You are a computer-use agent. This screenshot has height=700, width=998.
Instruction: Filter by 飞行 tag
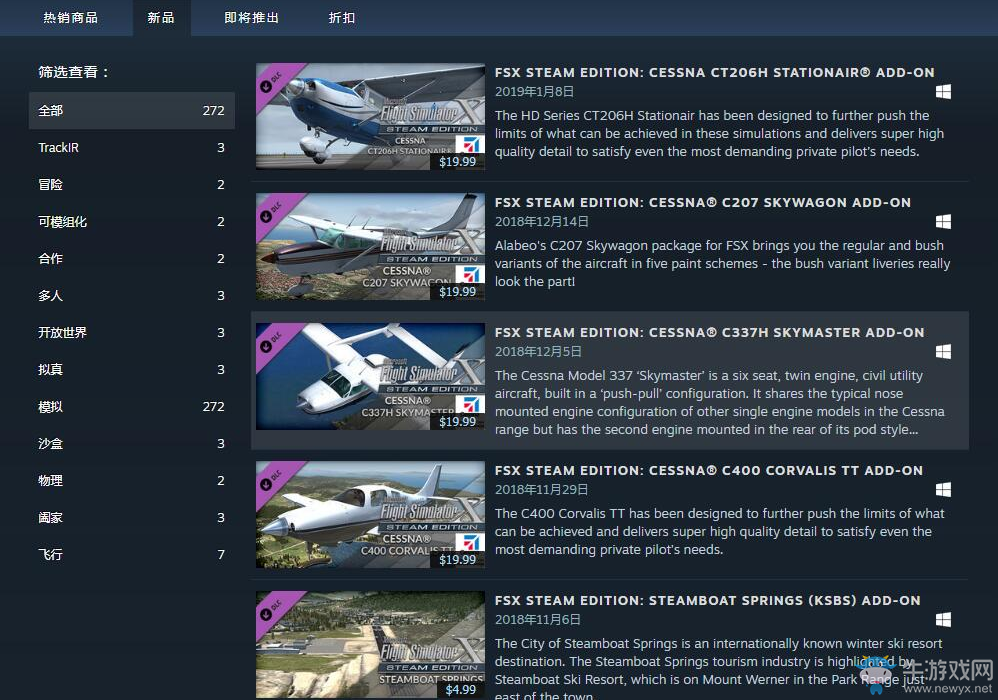click(132, 554)
